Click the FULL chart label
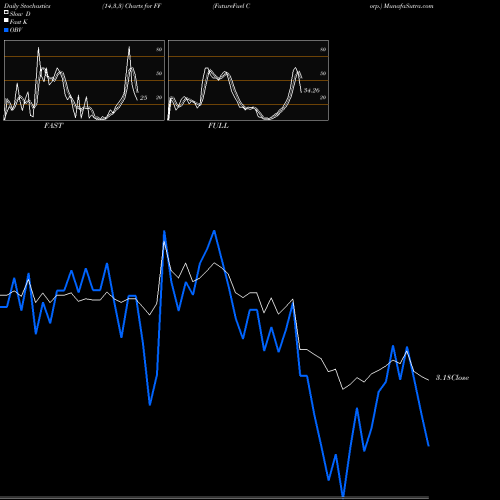500x500 pixels. 218,126
